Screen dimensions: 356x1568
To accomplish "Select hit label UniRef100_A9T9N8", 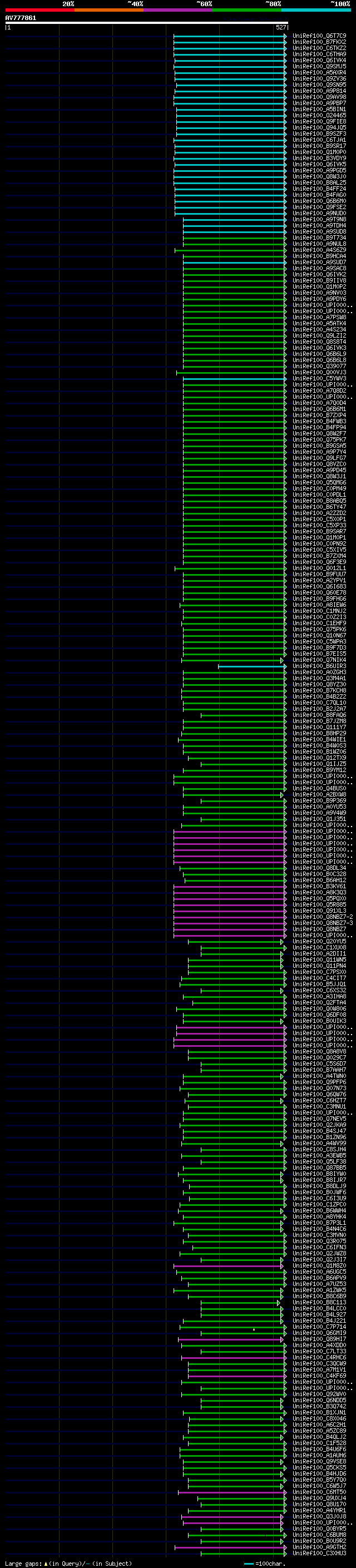I will tap(319, 219).
